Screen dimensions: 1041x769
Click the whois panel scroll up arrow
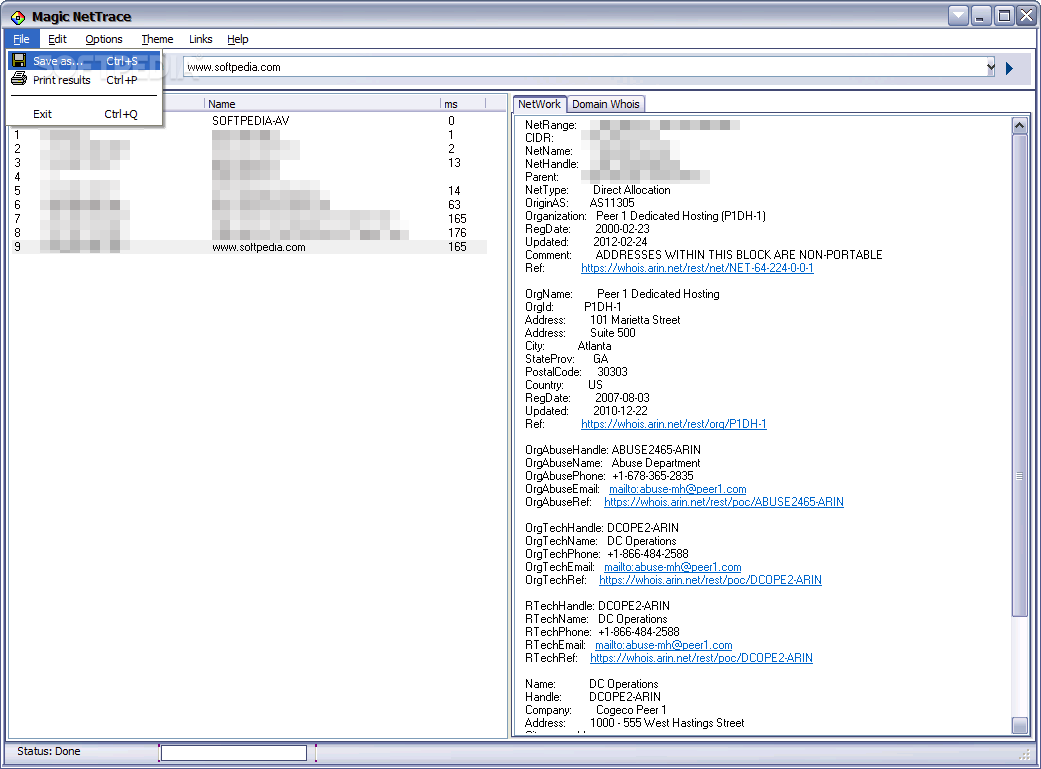(1020, 125)
